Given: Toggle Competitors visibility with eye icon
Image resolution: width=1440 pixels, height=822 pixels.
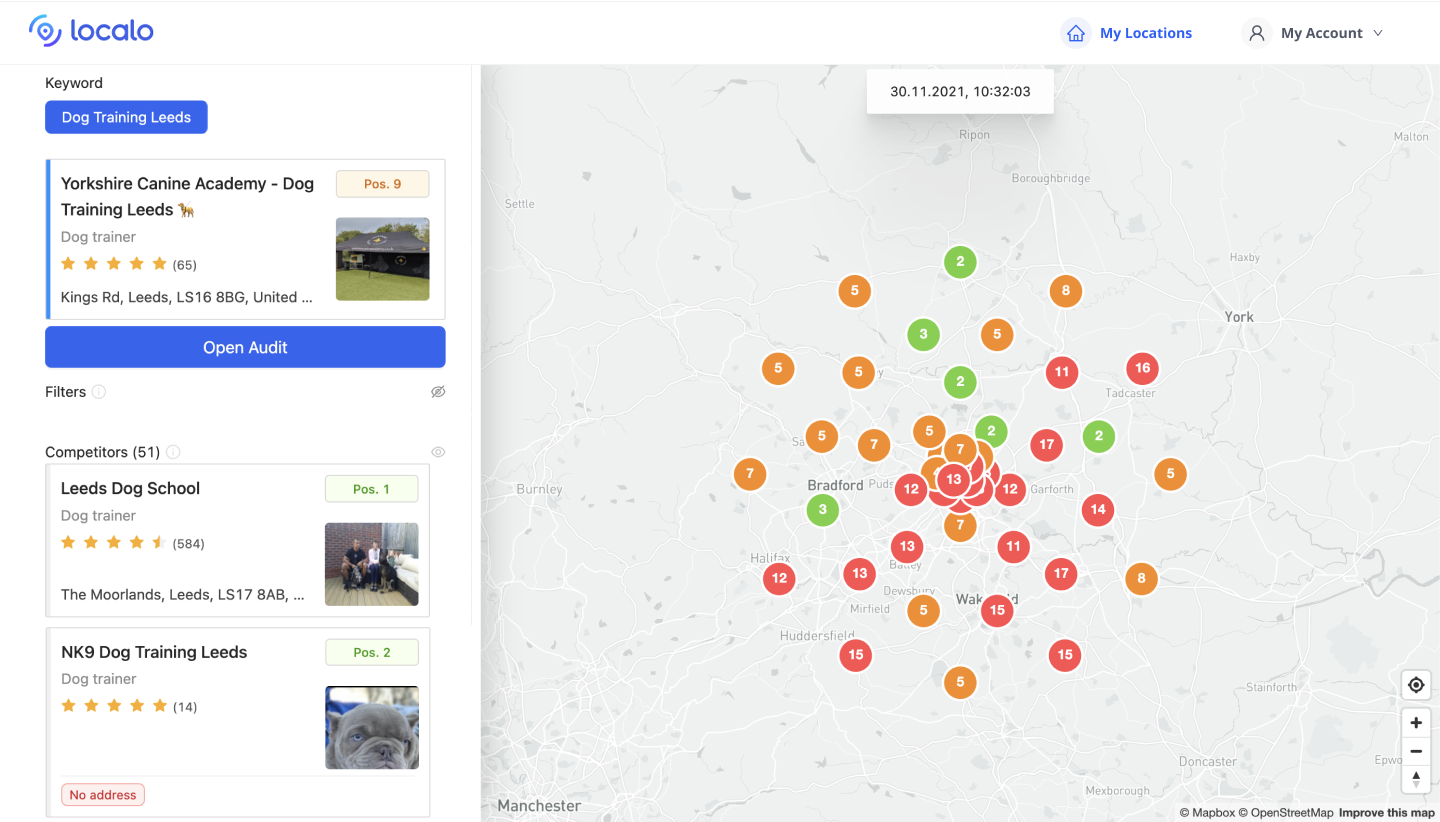Looking at the screenshot, I should pos(437,452).
